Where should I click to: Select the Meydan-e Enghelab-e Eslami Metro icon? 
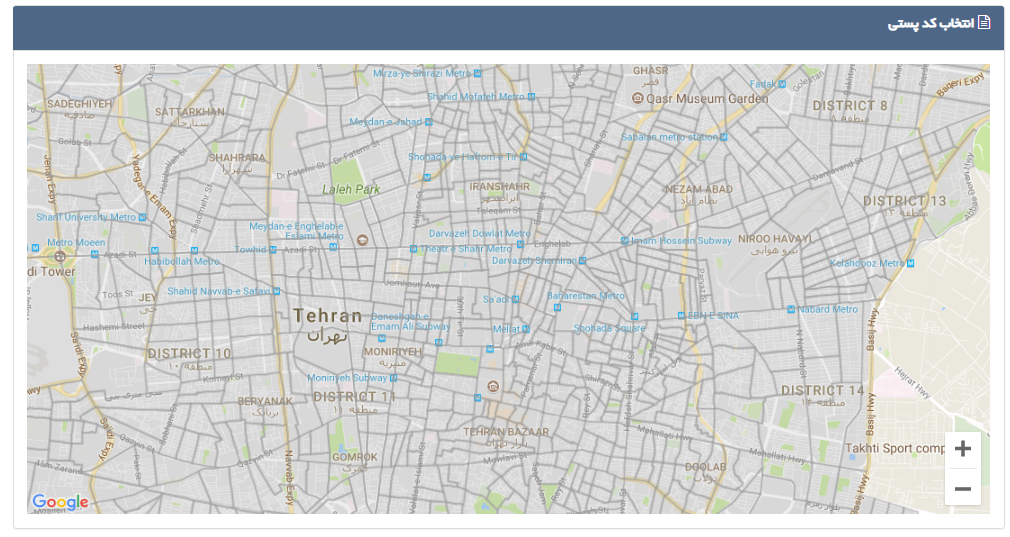point(333,247)
